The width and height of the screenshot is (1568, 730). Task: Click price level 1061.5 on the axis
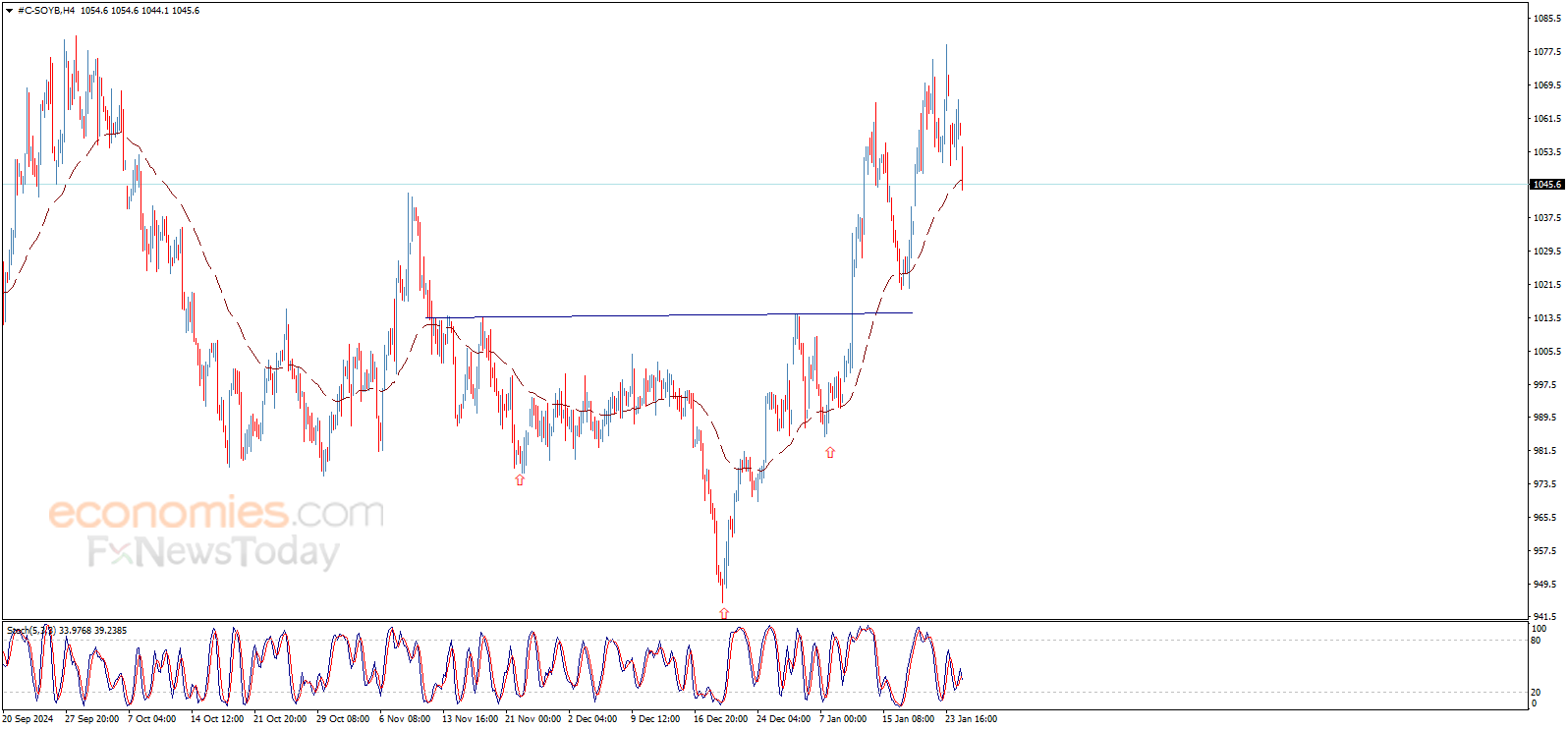click(x=1547, y=119)
